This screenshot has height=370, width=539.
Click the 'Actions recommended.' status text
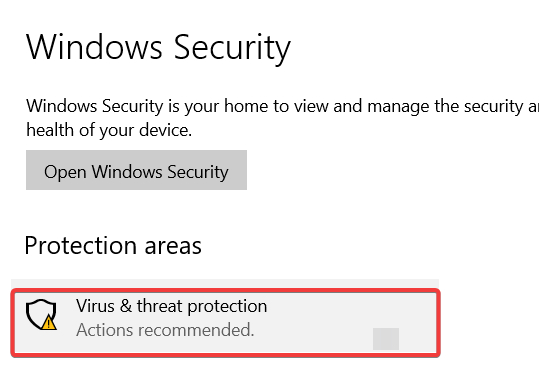(165, 330)
